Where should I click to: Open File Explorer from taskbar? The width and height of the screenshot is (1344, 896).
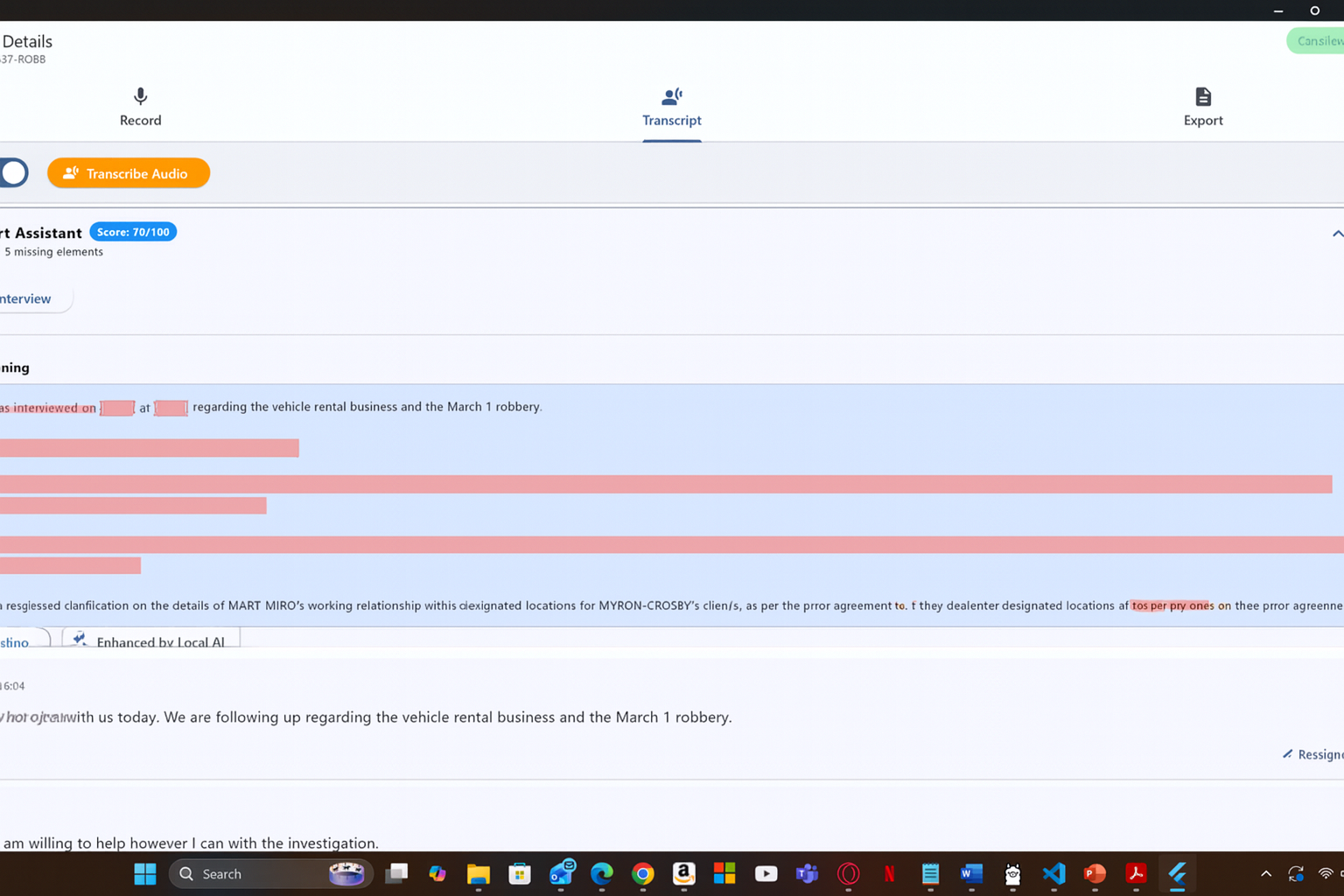coord(478,873)
